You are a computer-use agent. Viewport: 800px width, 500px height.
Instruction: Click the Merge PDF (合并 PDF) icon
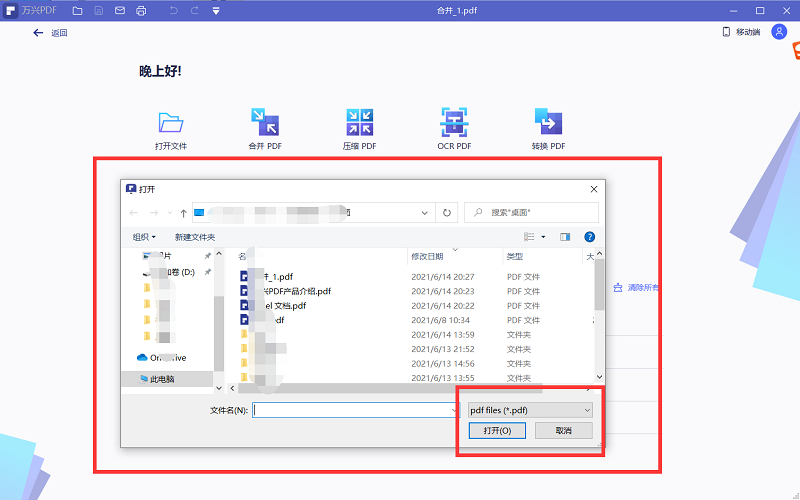click(x=265, y=123)
